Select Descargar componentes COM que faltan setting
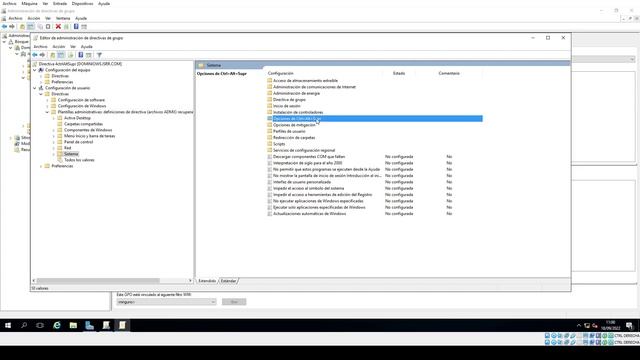The width and height of the screenshot is (640, 360). (309, 156)
